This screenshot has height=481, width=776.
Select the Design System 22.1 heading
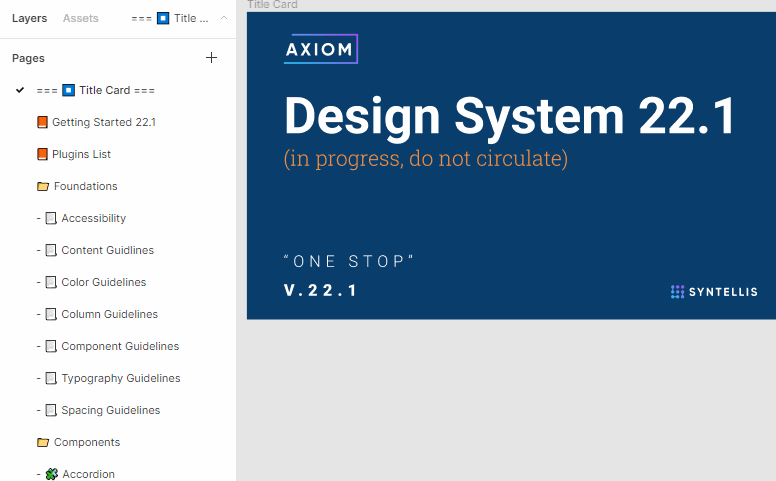[510, 116]
